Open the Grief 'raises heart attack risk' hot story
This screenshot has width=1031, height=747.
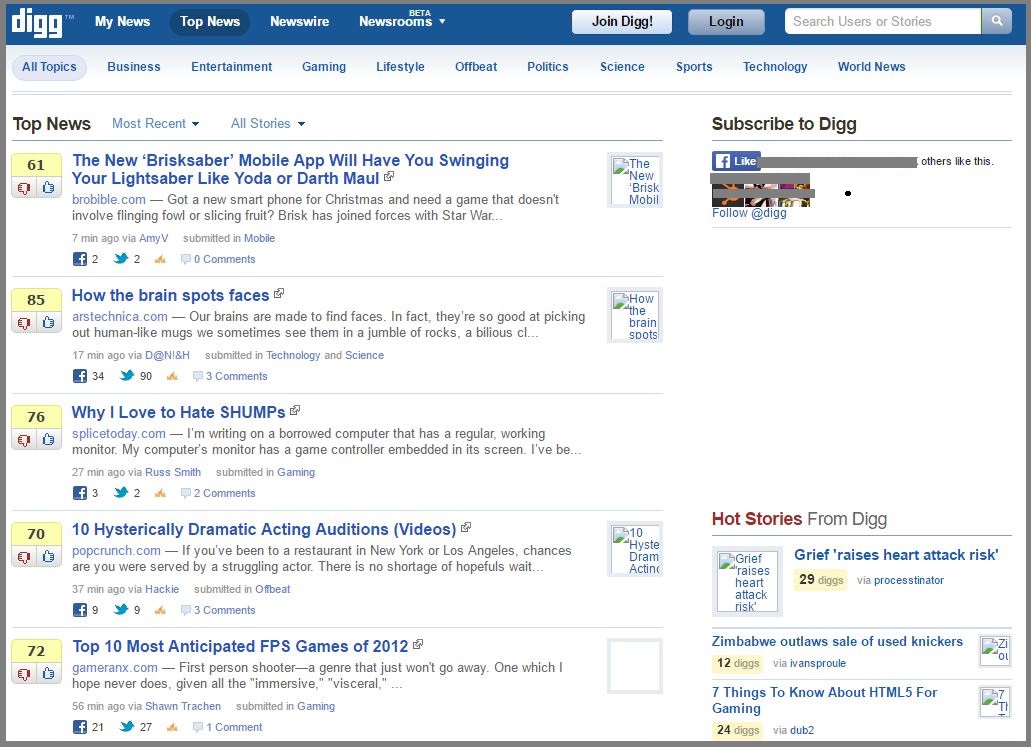(896, 555)
